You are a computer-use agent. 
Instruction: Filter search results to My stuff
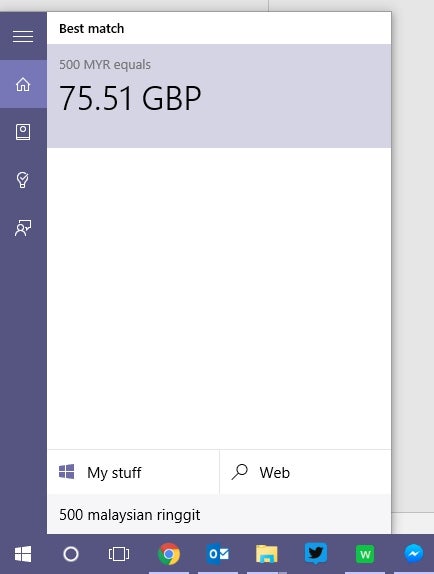coord(133,472)
